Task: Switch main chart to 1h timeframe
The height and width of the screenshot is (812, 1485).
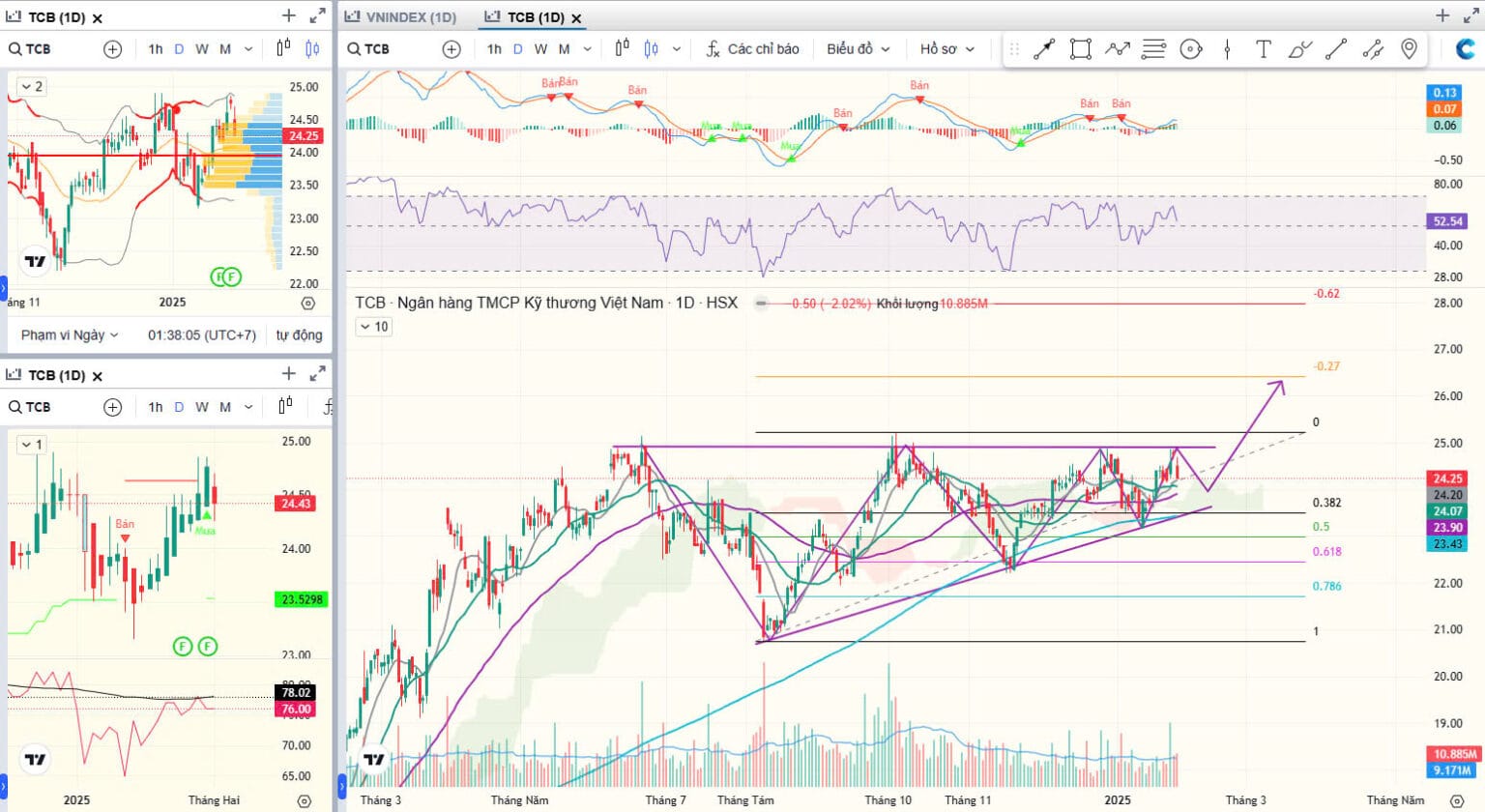Action: (494, 49)
